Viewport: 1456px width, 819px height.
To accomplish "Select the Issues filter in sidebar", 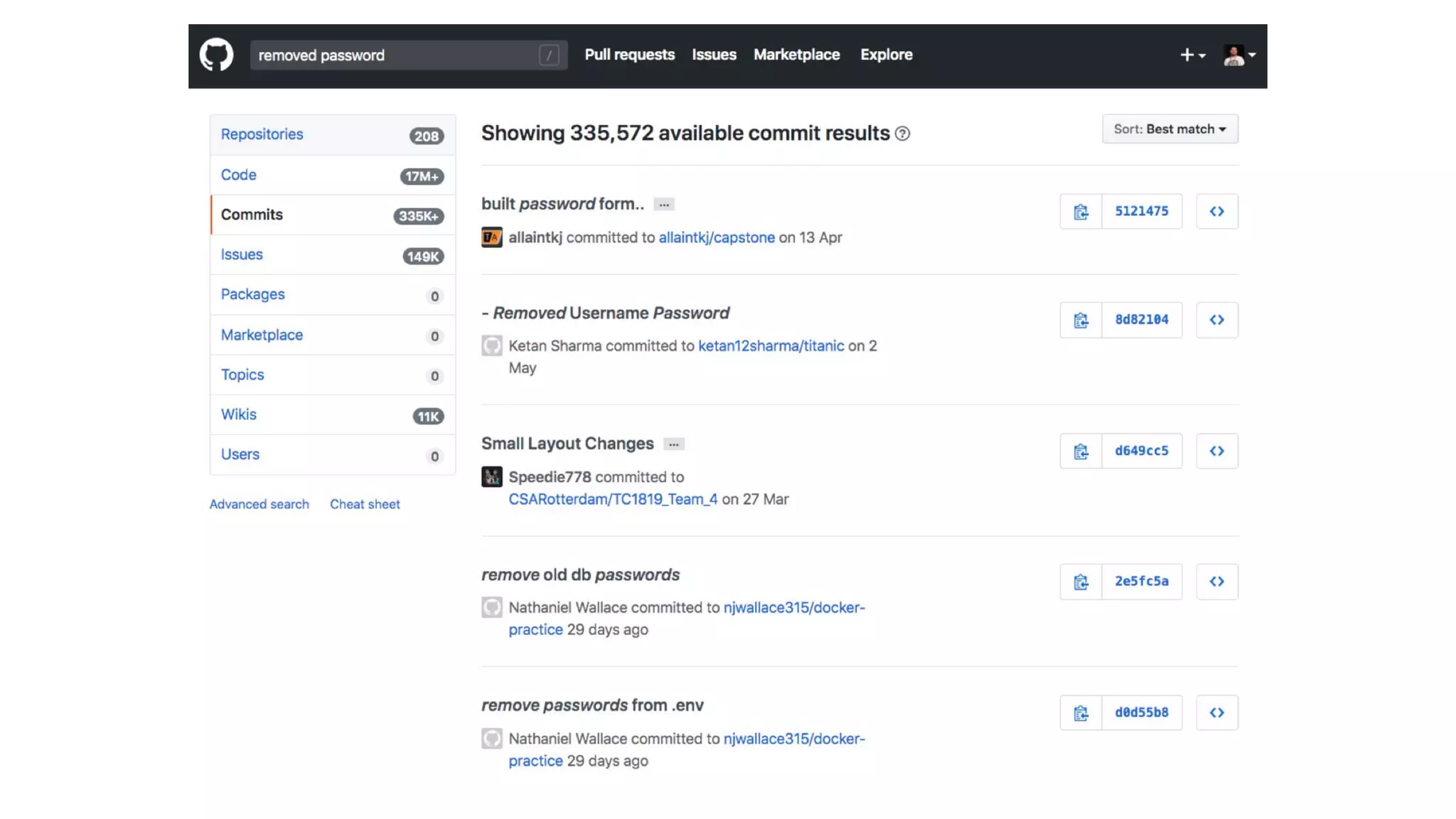I will point(242,255).
